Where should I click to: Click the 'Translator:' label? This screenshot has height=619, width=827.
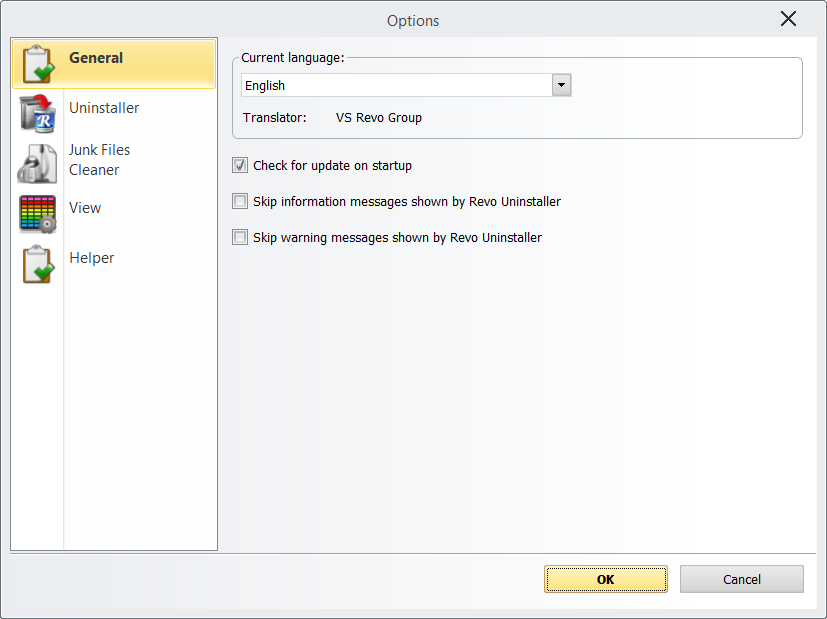274,118
